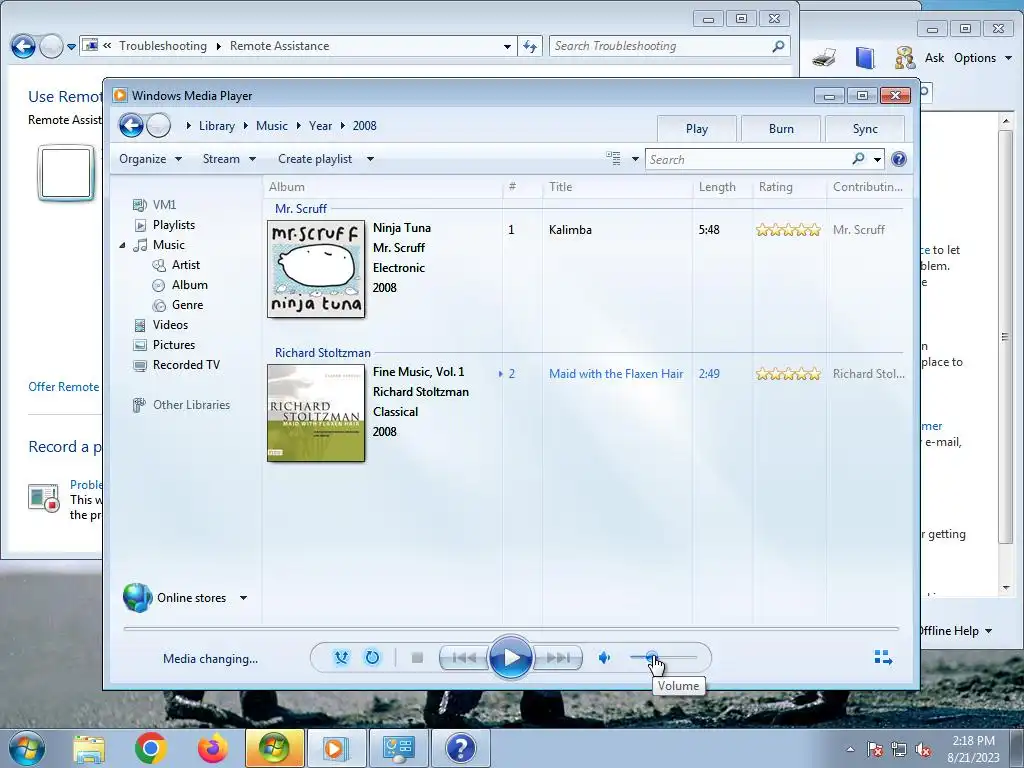Switch to Now Playing view
Screen dimensions: 1024x768
(x=883, y=657)
